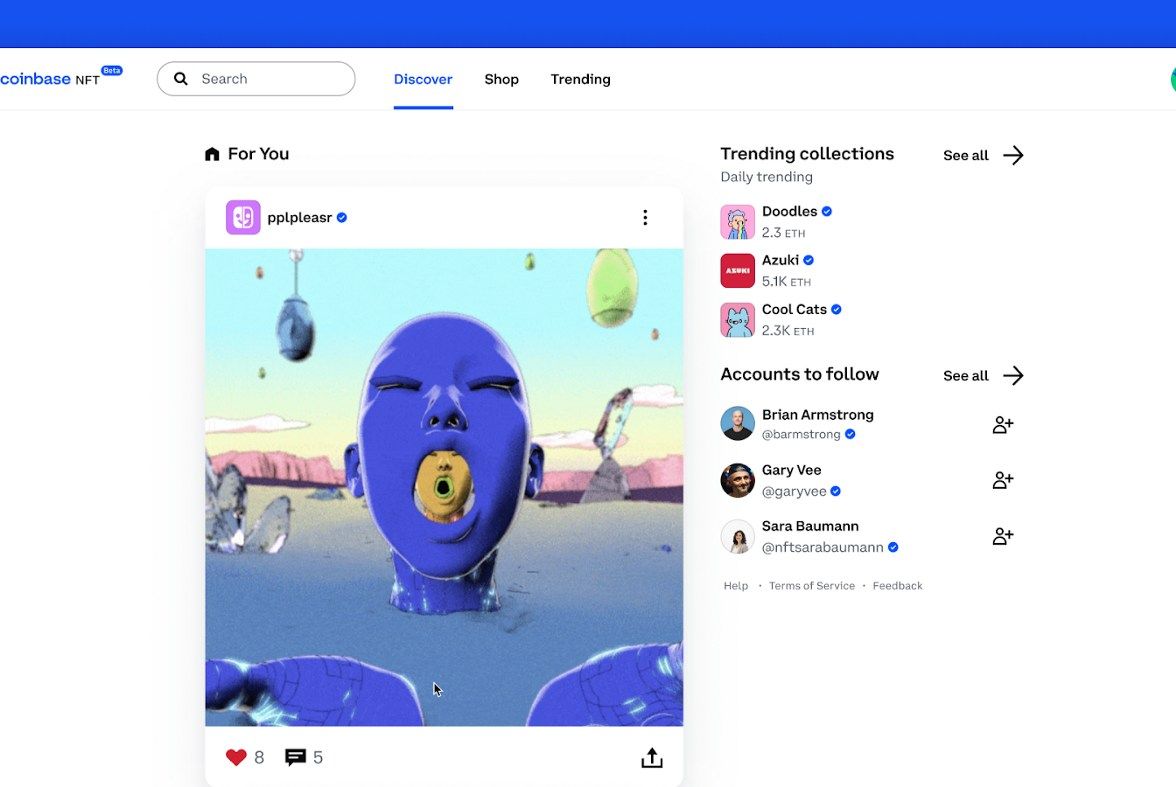This screenshot has height=787, width=1176.
Task: Open the Cool Cats collection icon
Action: coord(738,320)
